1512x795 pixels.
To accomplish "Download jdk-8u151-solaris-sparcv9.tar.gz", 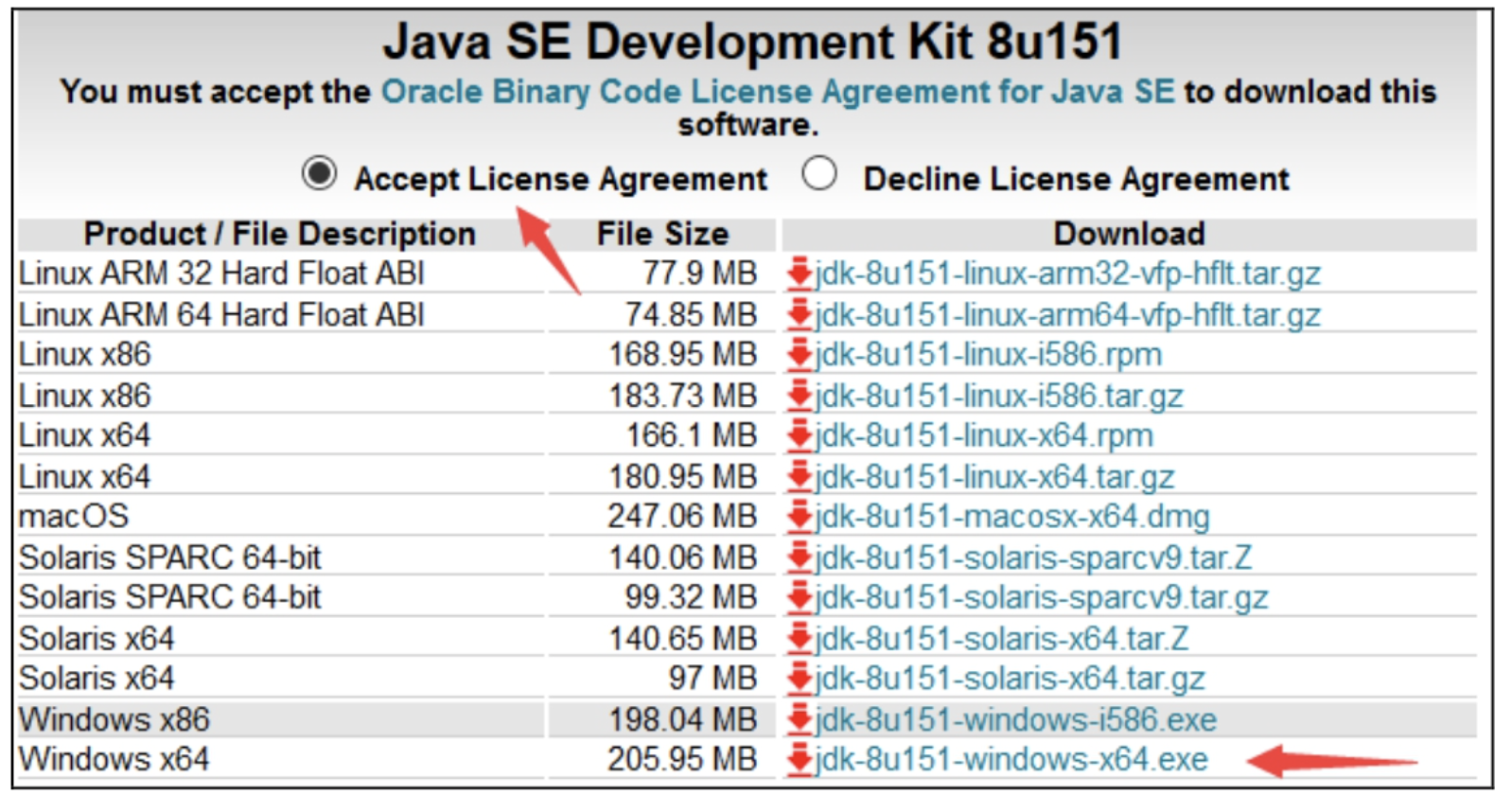I will 1042,598.
